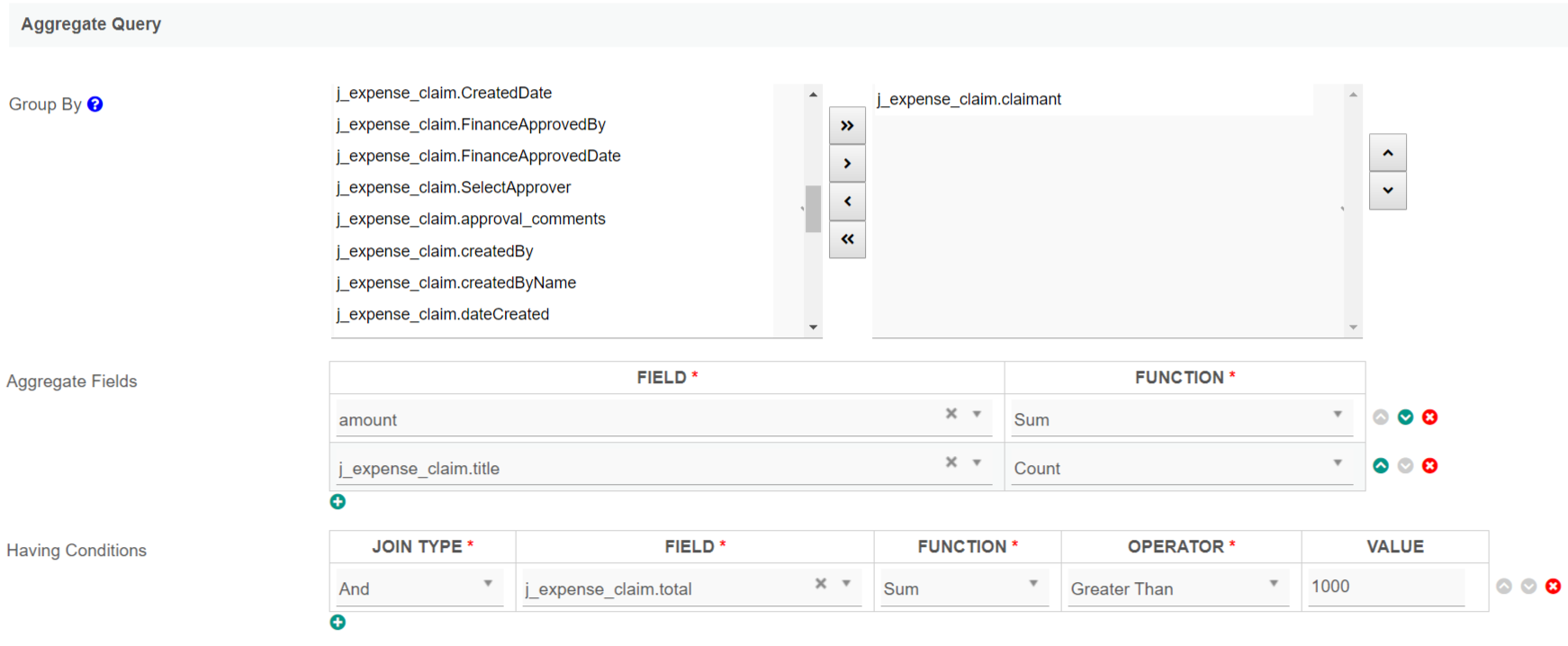Image resolution: width=1568 pixels, height=646 pixels.
Task: Click the Group By help question icon
Action: point(95,104)
